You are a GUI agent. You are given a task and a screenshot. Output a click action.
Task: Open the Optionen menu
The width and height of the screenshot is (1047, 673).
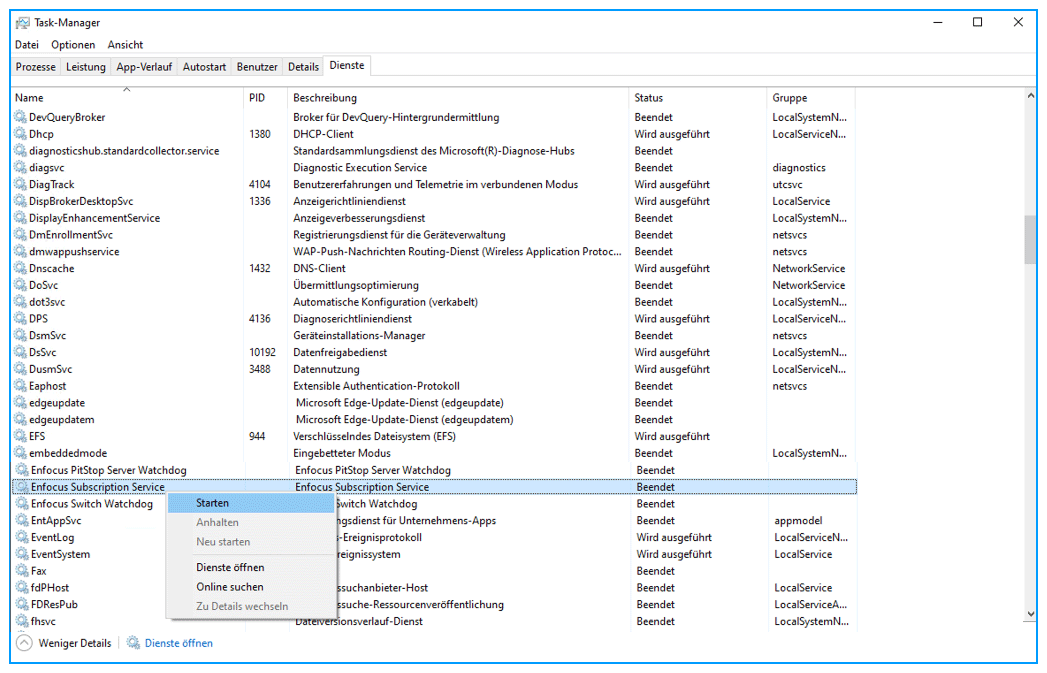tap(73, 45)
